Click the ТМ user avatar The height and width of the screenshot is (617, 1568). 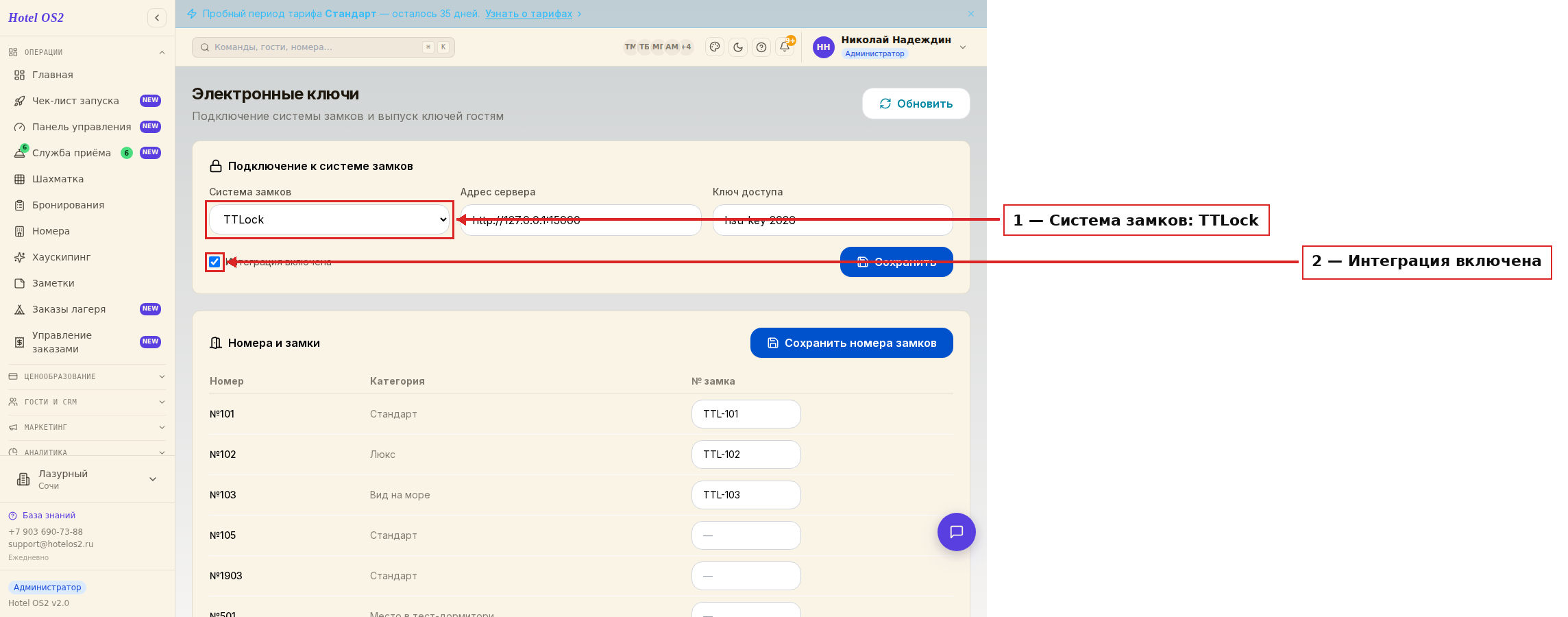point(630,47)
